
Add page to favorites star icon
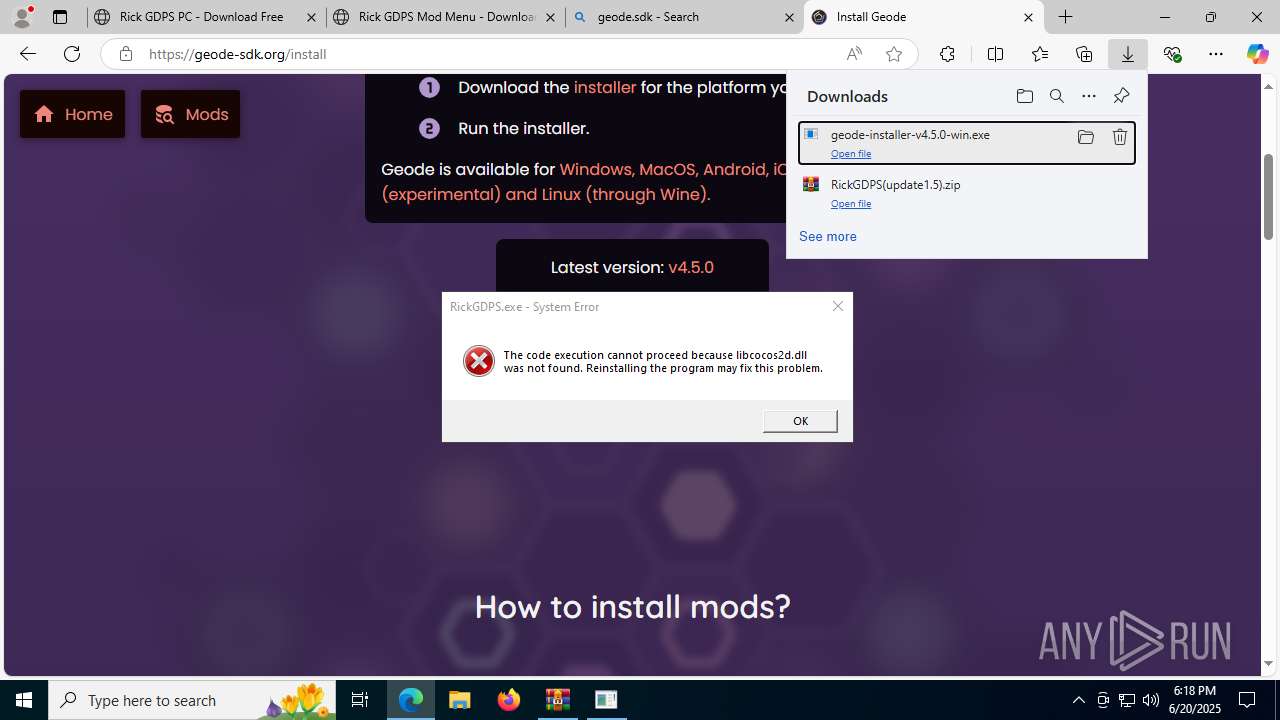click(894, 54)
